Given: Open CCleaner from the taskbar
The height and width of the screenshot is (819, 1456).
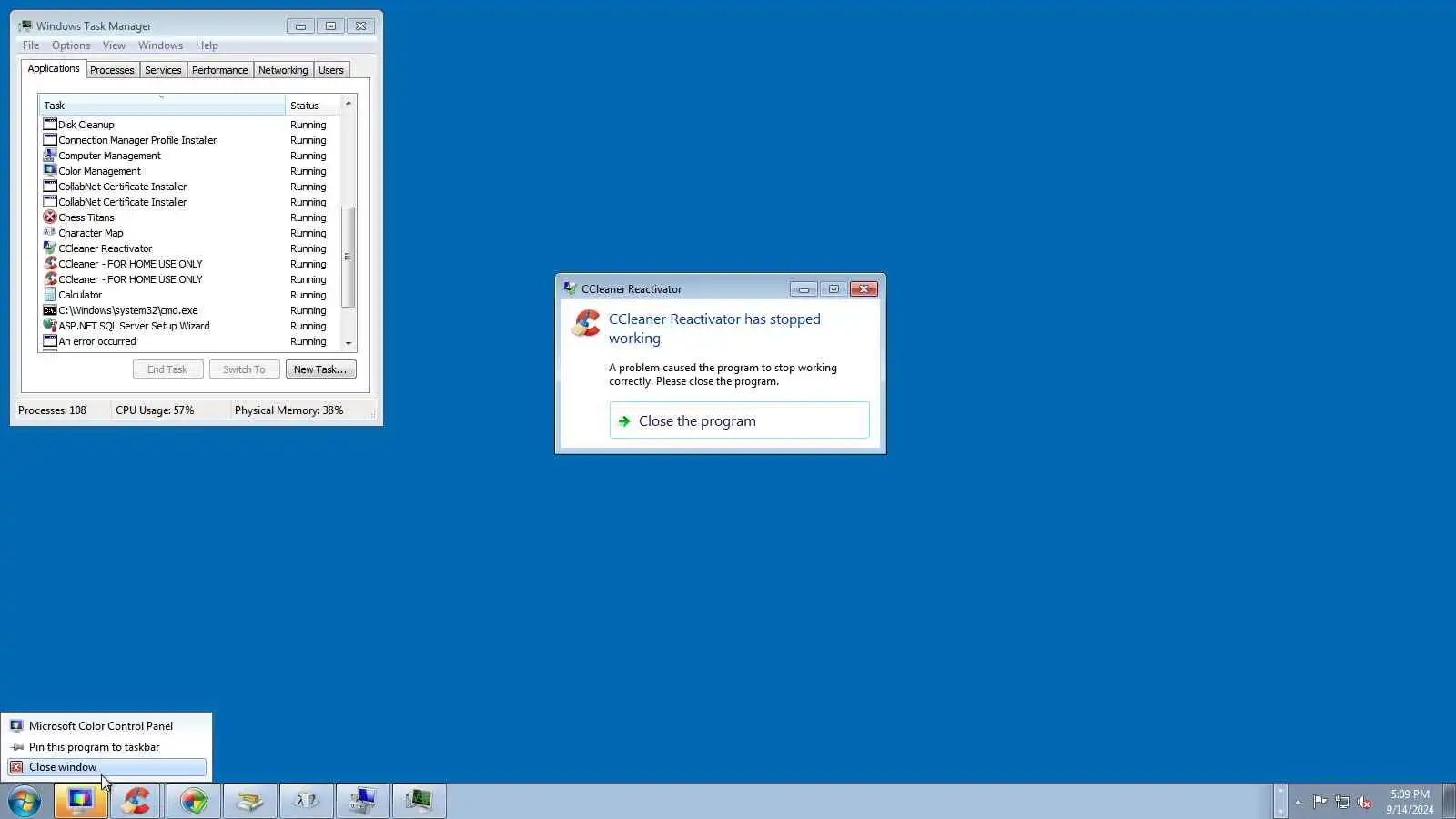Looking at the screenshot, I should coord(136,801).
